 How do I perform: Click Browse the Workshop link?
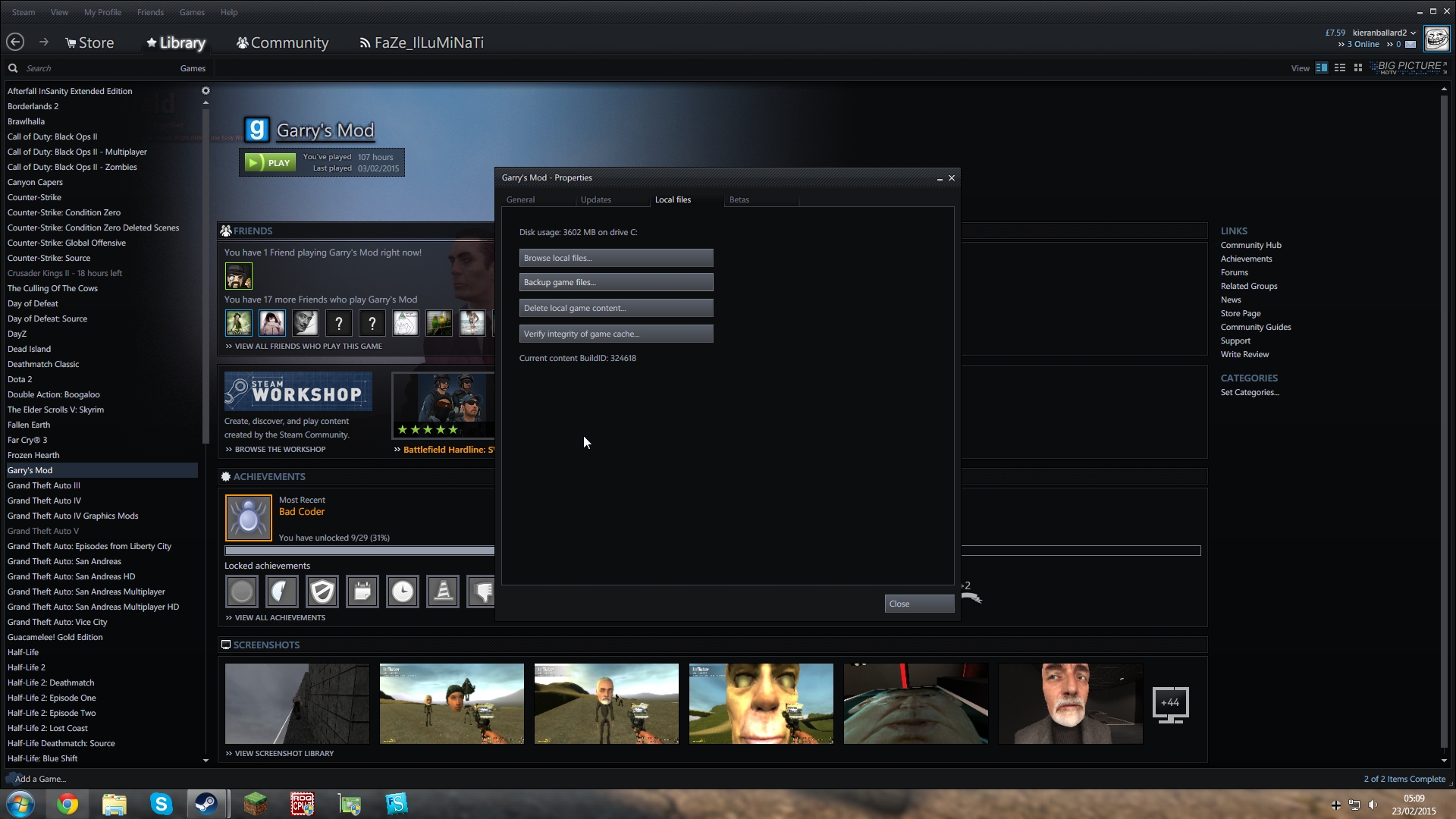tap(280, 449)
